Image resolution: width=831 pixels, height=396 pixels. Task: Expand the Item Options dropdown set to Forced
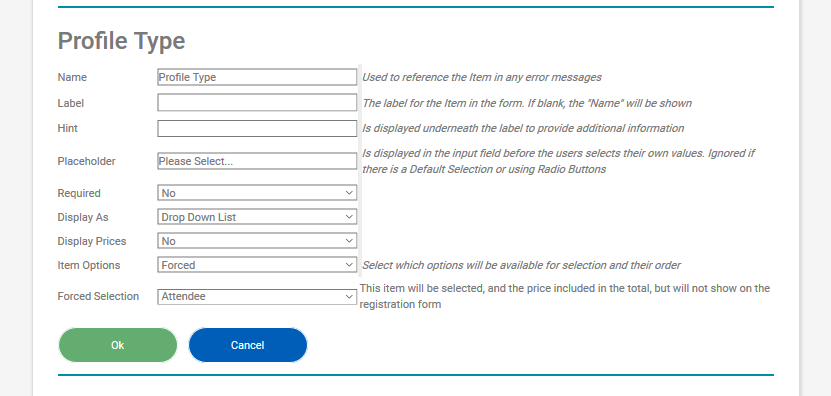(257, 265)
